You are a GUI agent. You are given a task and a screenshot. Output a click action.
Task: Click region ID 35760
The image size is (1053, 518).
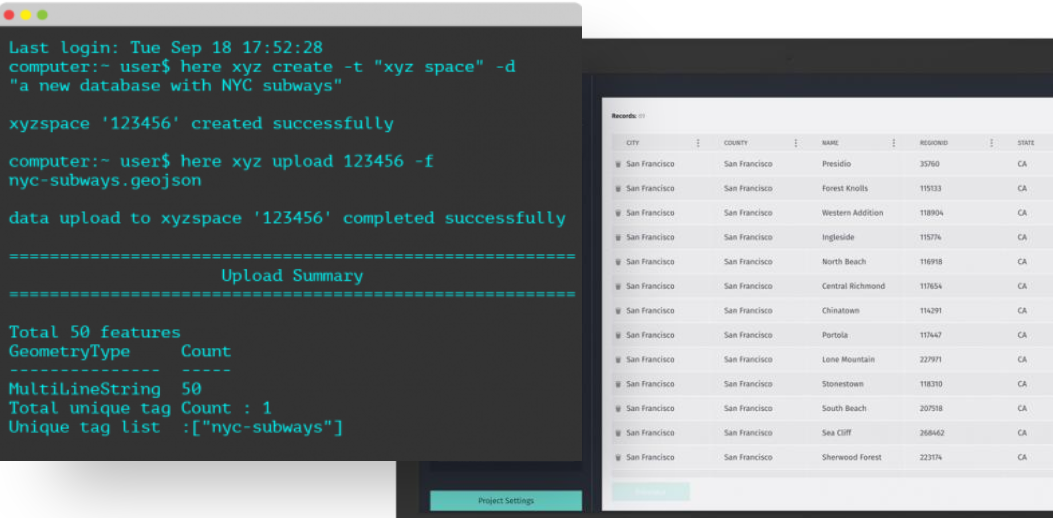point(929,164)
